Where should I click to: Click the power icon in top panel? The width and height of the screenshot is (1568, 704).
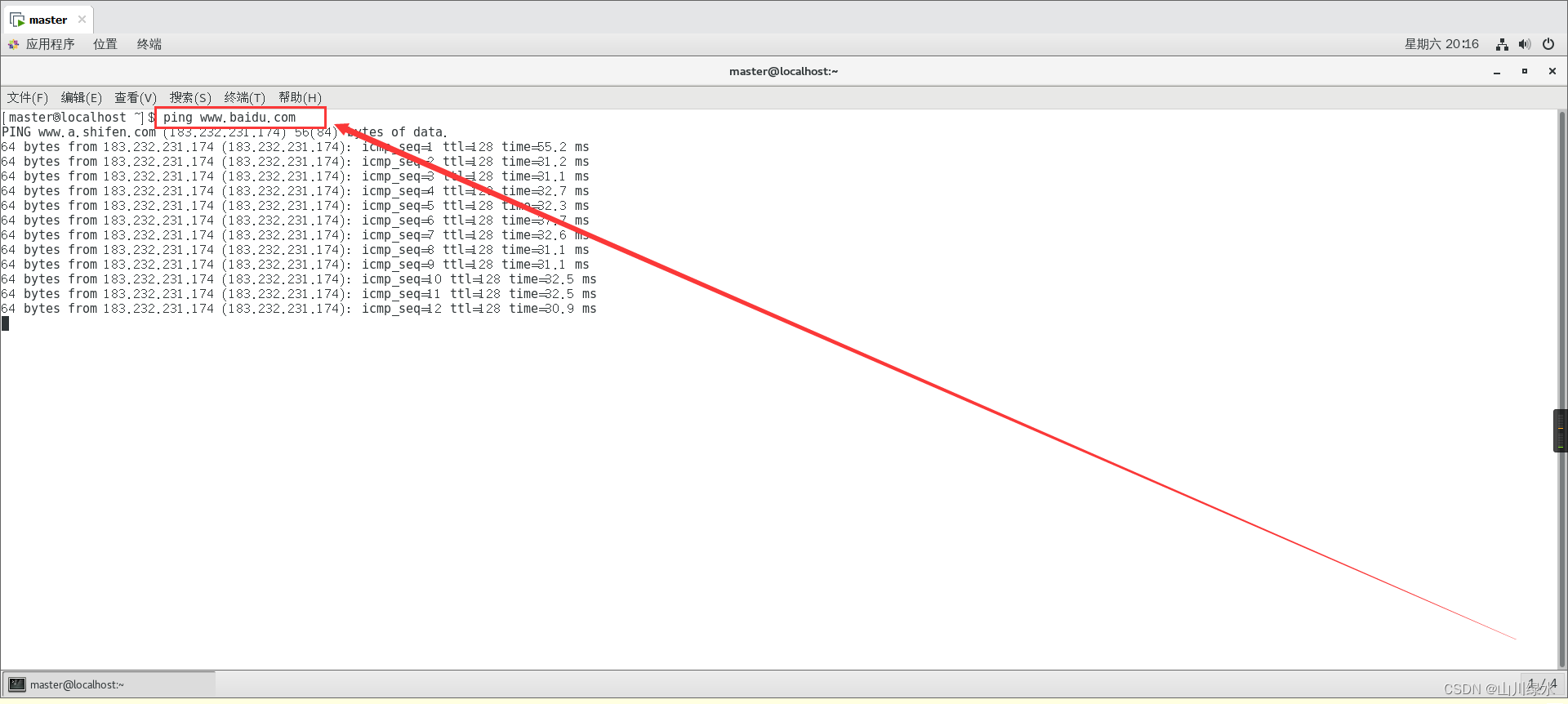click(1548, 44)
